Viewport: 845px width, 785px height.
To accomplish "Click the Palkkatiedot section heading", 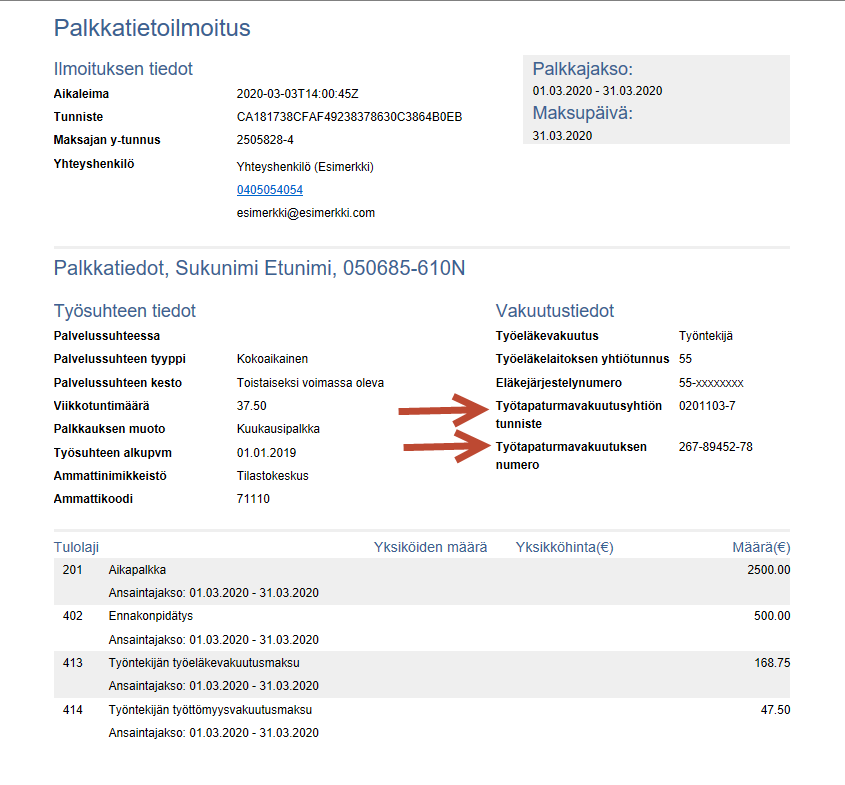I will 259,268.
